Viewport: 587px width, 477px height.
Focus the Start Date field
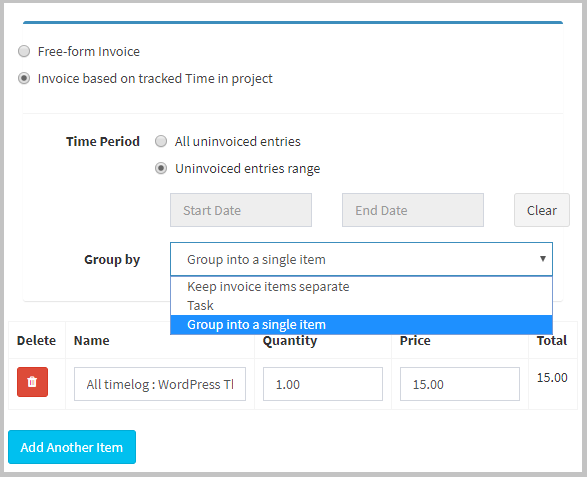tap(241, 210)
